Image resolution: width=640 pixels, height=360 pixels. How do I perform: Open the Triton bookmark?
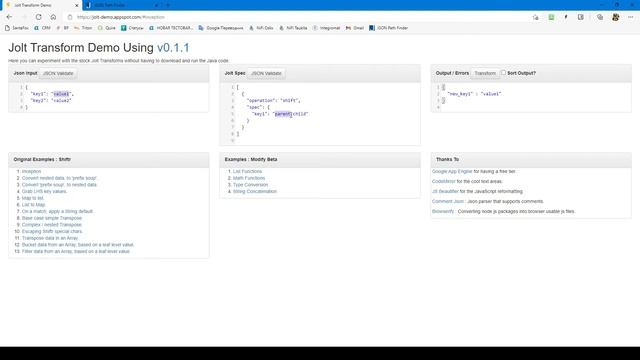[x=83, y=28]
